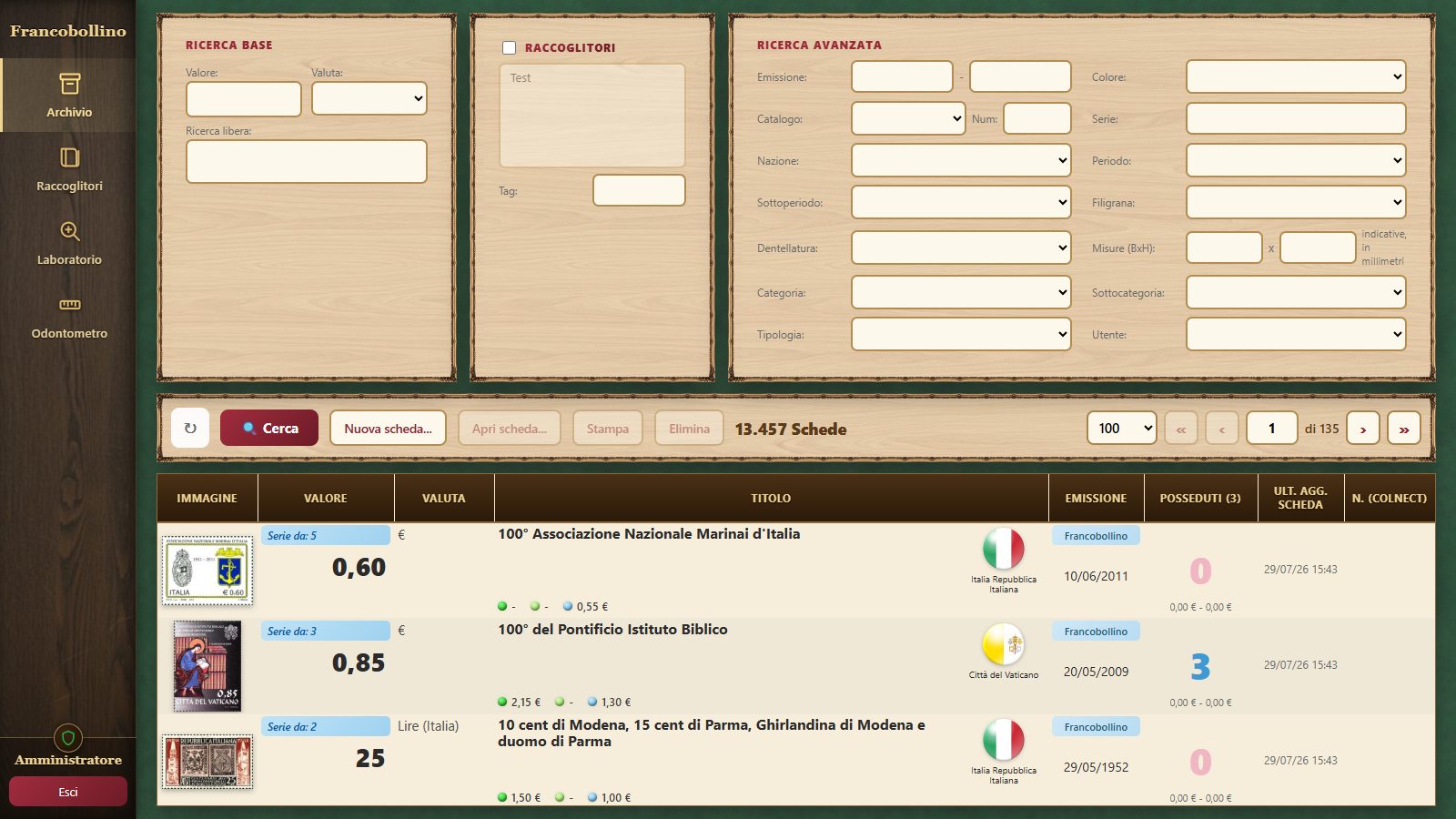Open the Valuta dropdown
The height and width of the screenshot is (819, 1456).
(x=369, y=98)
